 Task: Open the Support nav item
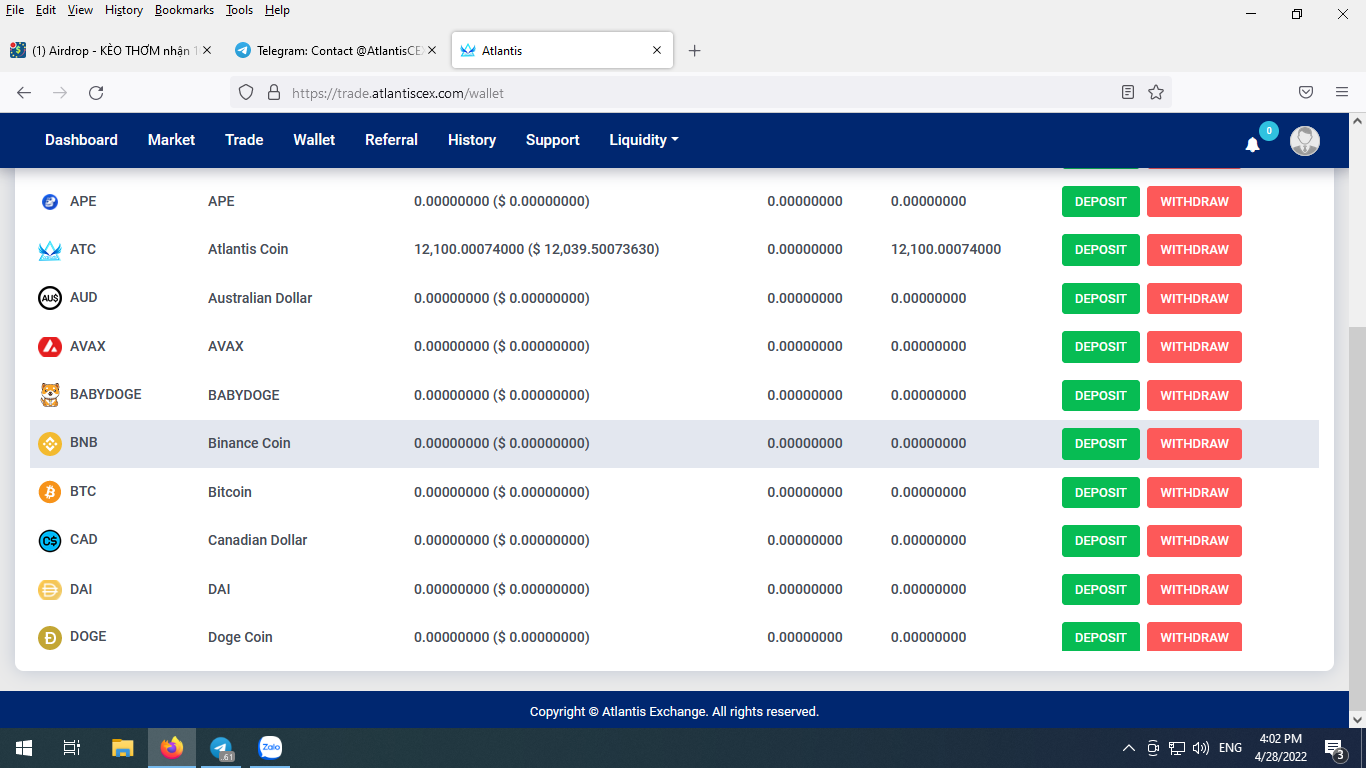(553, 140)
